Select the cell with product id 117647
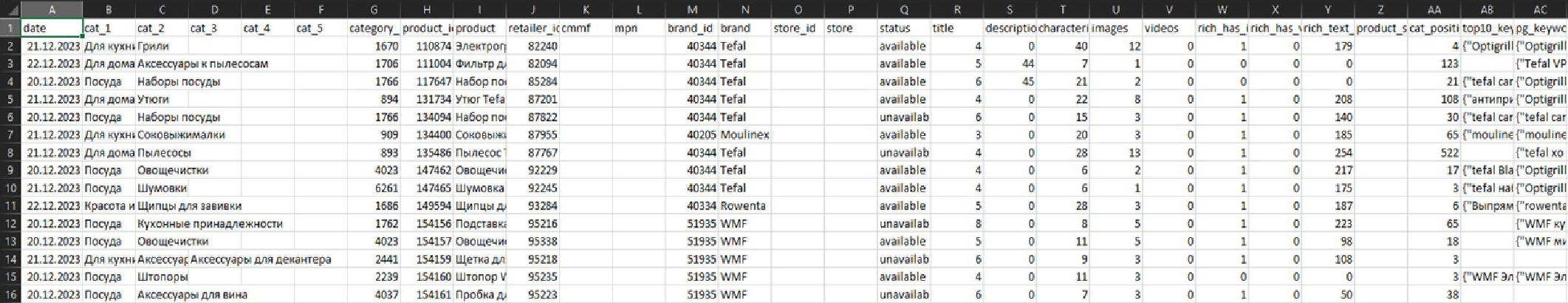Screen dimensions: 1568x303 click(427, 81)
